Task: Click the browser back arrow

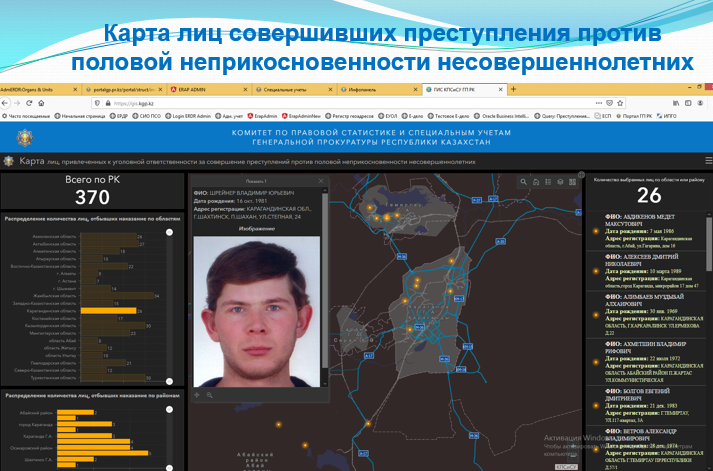Action: (5, 103)
